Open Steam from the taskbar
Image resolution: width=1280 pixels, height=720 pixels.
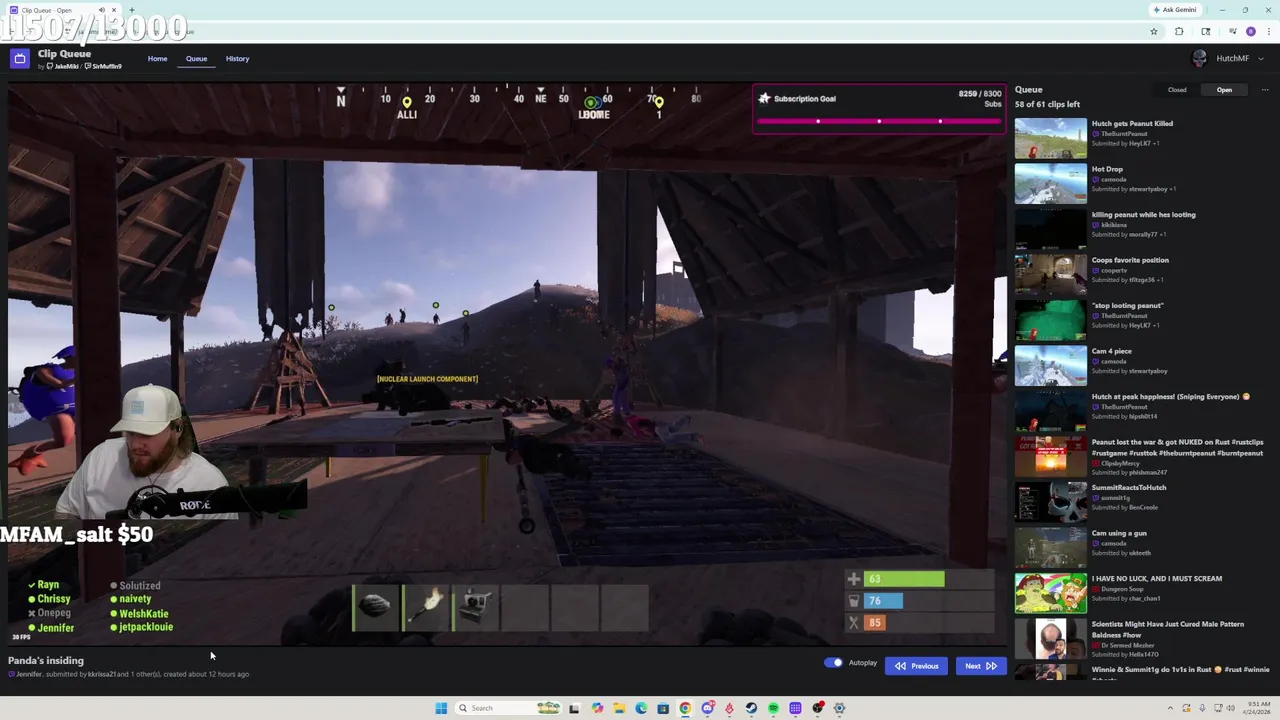click(751, 708)
